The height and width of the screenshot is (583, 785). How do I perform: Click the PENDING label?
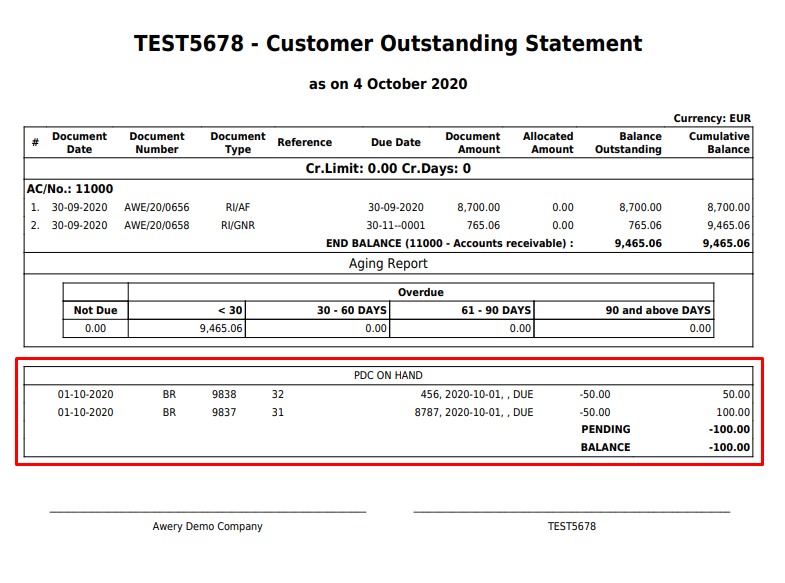click(x=606, y=429)
